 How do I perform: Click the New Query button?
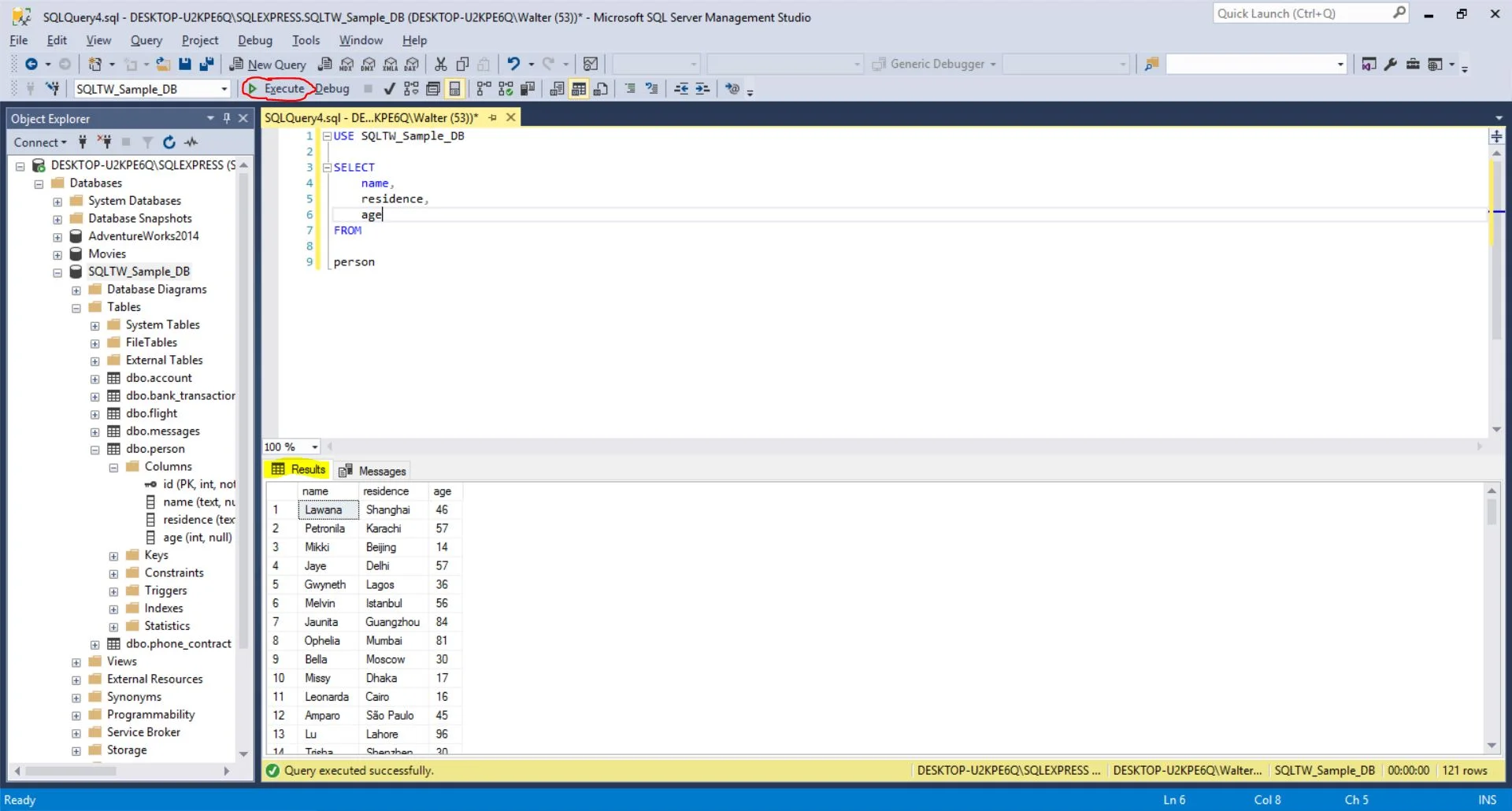[268, 65]
